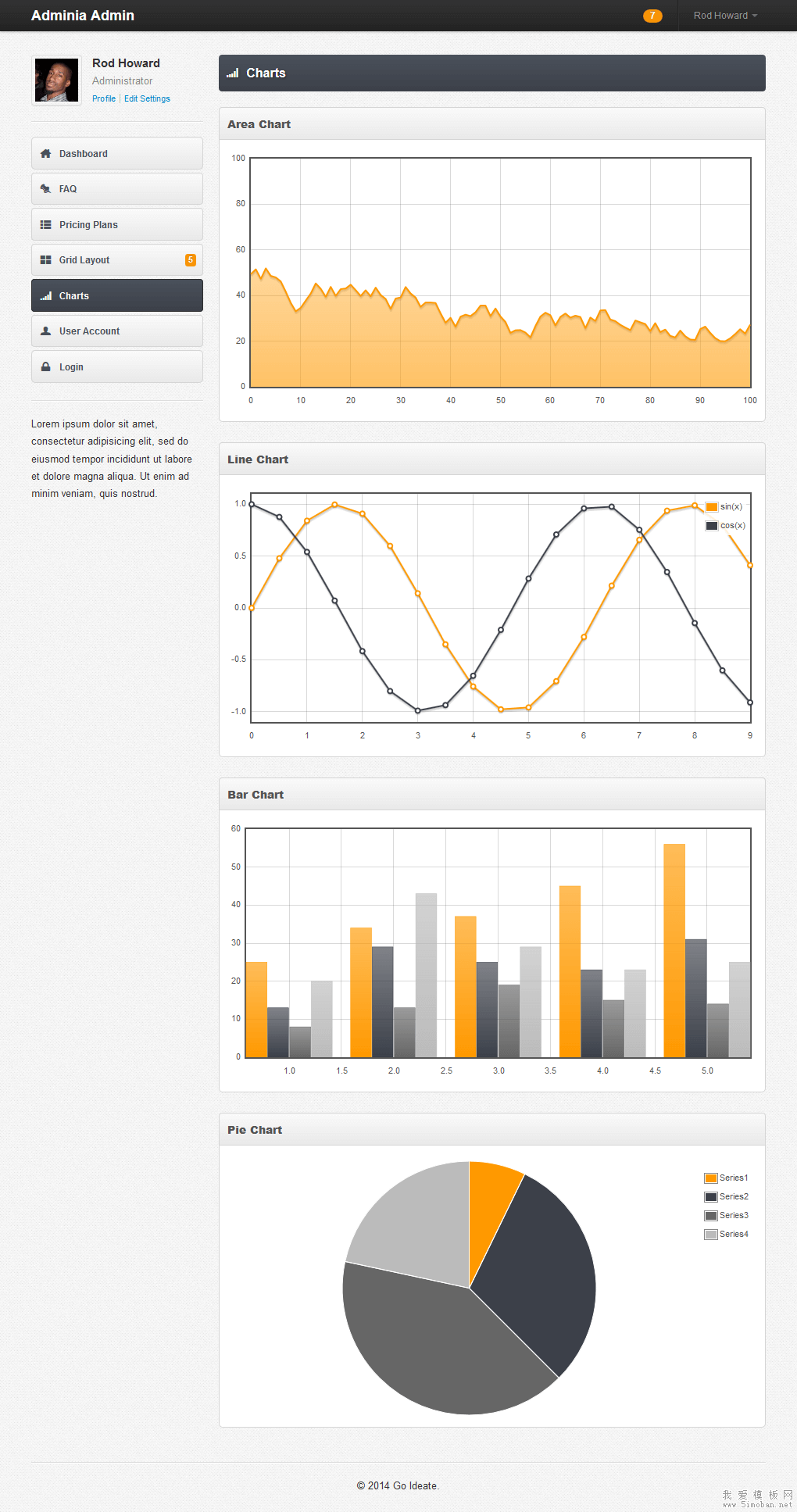Image resolution: width=797 pixels, height=1512 pixels.
Task: Click the Pricing Plans list icon
Action: click(45, 225)
